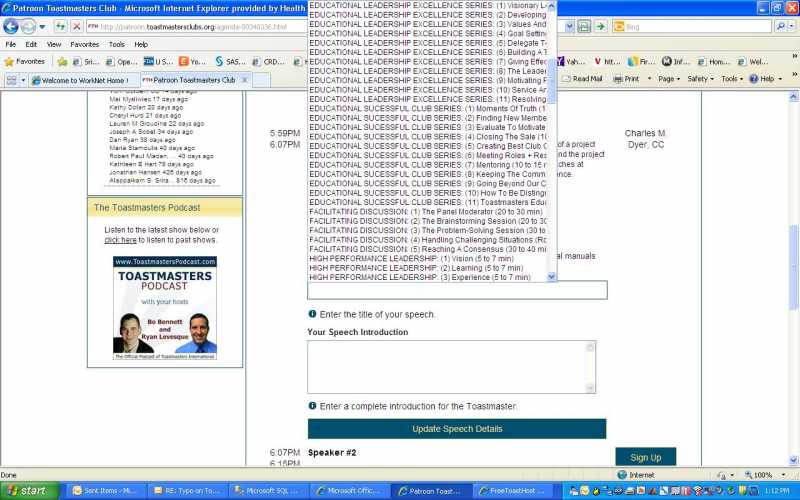This screenshot has height=500, width=800.
Task: Click the Read Mail toolbar button
Action: pos(582,79)
